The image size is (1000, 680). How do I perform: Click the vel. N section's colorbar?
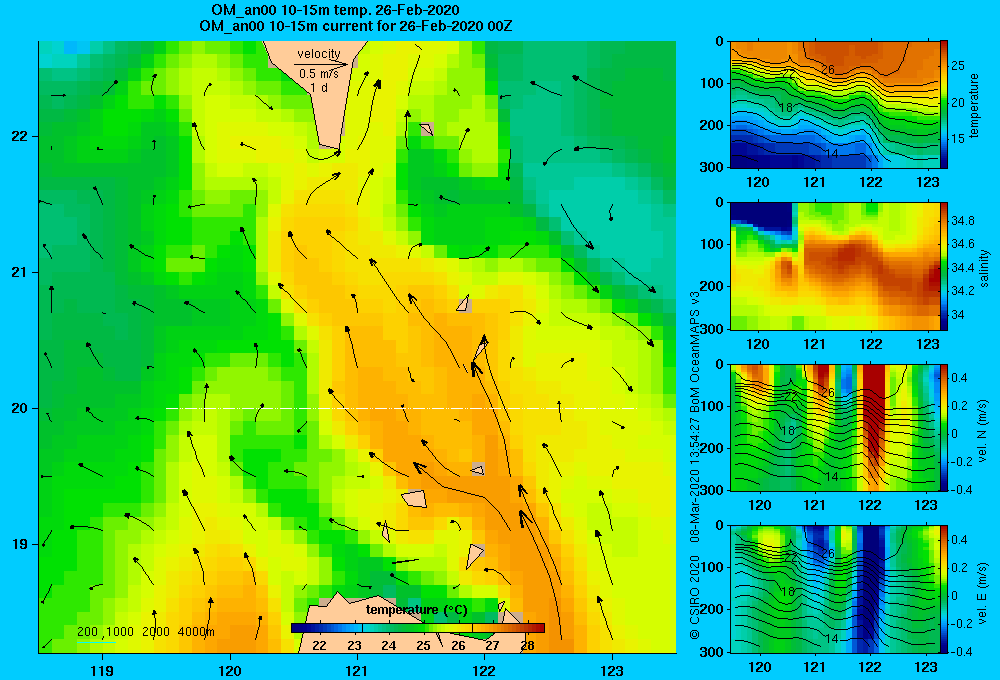[944, 428]
